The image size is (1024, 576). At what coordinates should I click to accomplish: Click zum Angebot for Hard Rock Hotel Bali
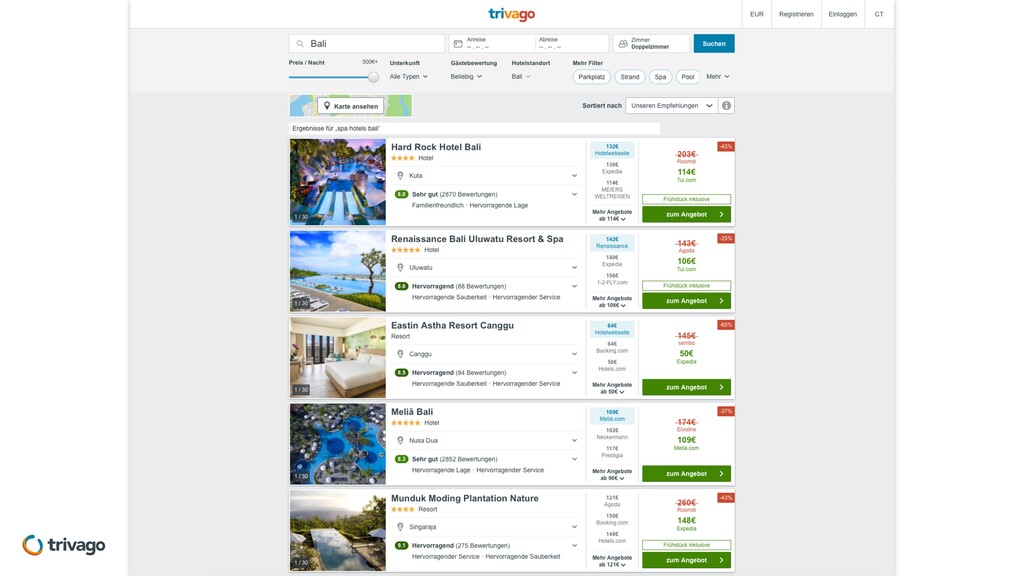(686, 214)
